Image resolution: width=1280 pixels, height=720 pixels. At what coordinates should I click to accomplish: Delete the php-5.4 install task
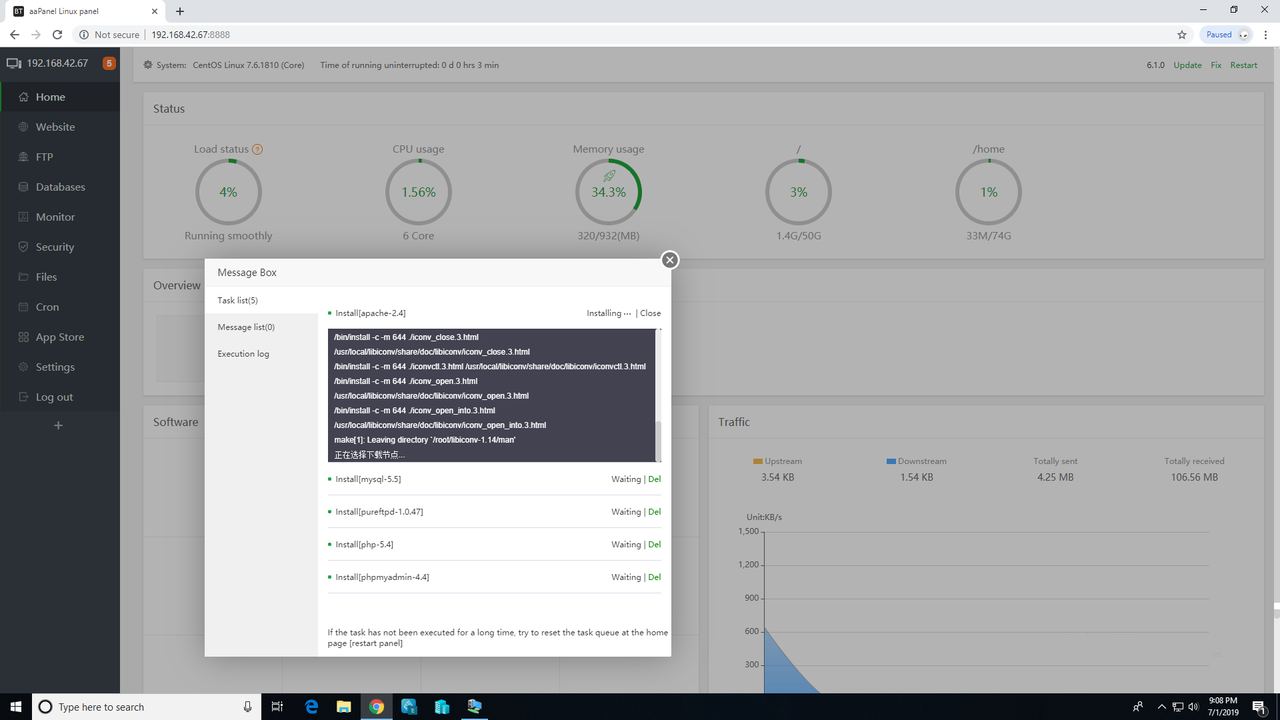click(x=654, y=545)
